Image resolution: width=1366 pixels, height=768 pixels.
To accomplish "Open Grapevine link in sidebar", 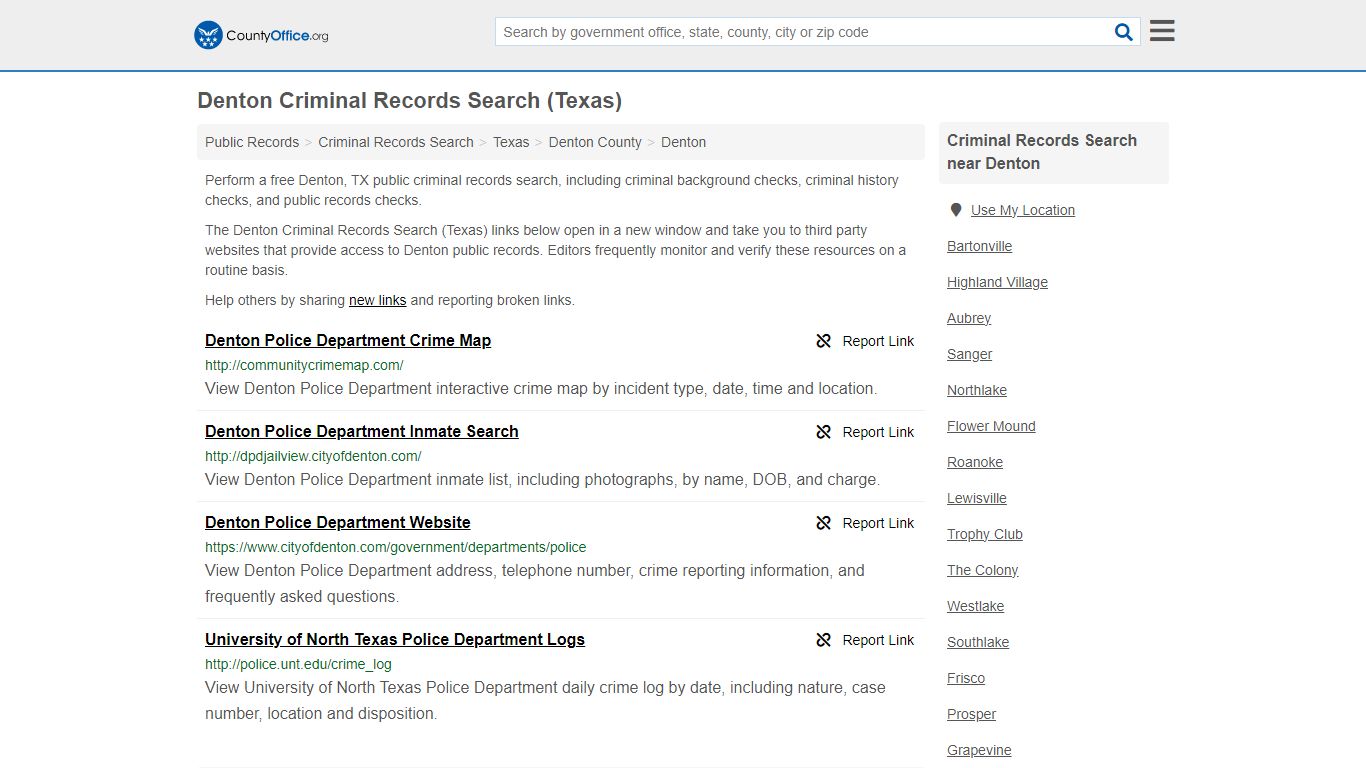I will 980,750.
